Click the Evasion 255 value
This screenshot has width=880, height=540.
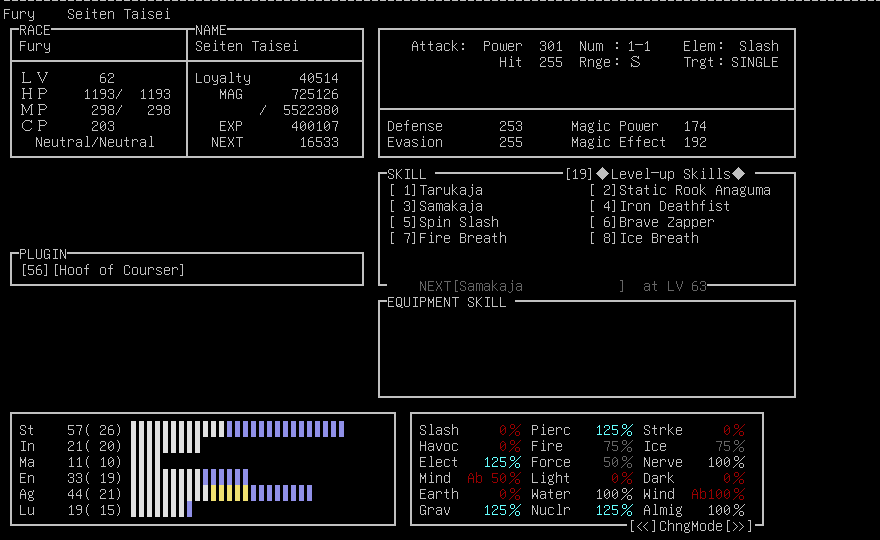coord(511,142)
